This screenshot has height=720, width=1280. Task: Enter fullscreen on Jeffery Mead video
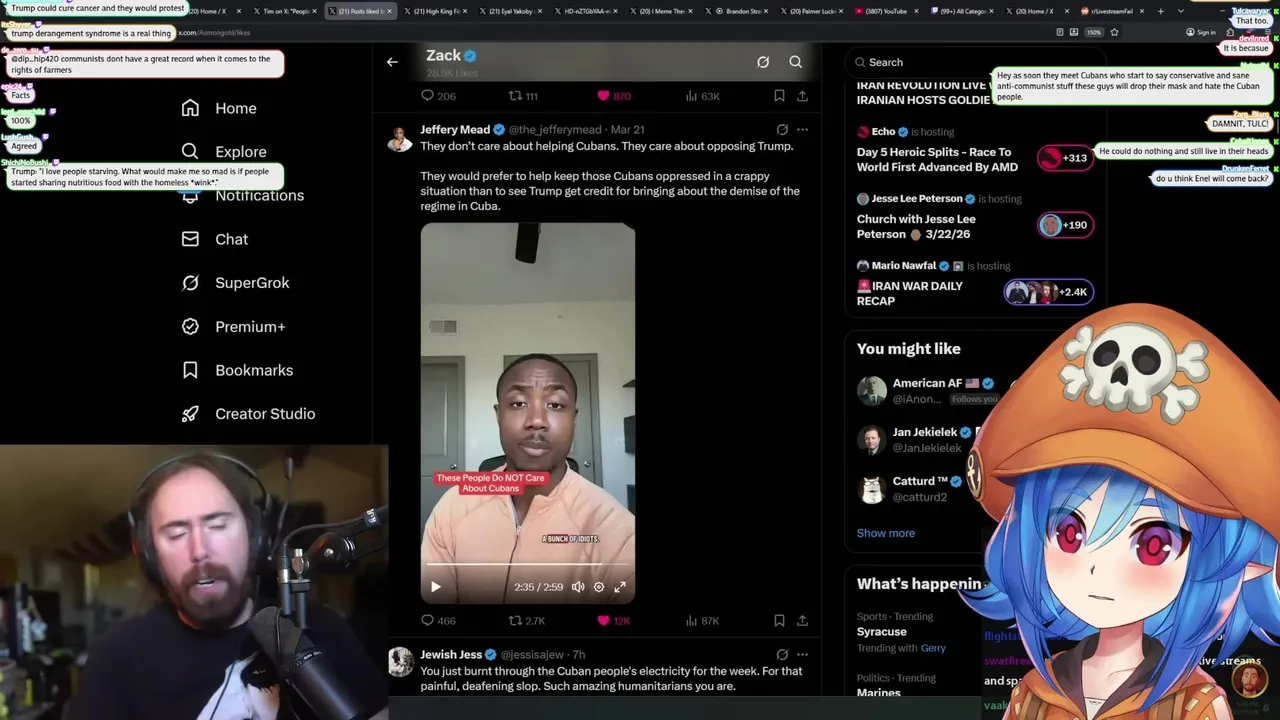pyautogui.click(x=620, y=587)
